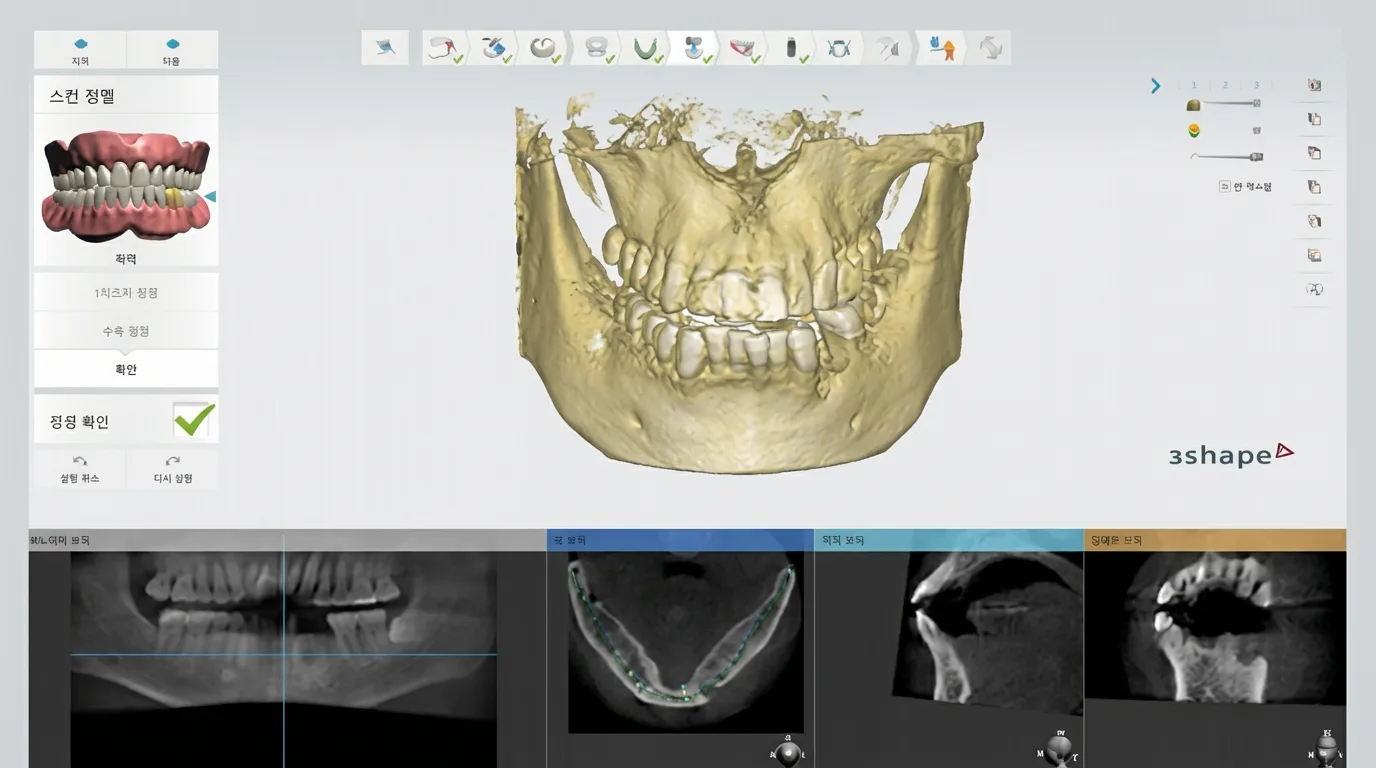Viewport: 1376px width, 768px height.
Task: Select the red denture workflow step icon
Action: pos(742,48)
